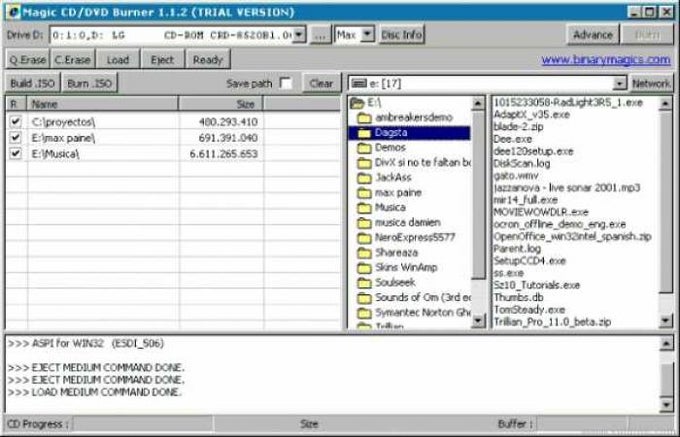Click the Ready button
Viewport: 680px width, 437px height.
(x=207, y=60)
